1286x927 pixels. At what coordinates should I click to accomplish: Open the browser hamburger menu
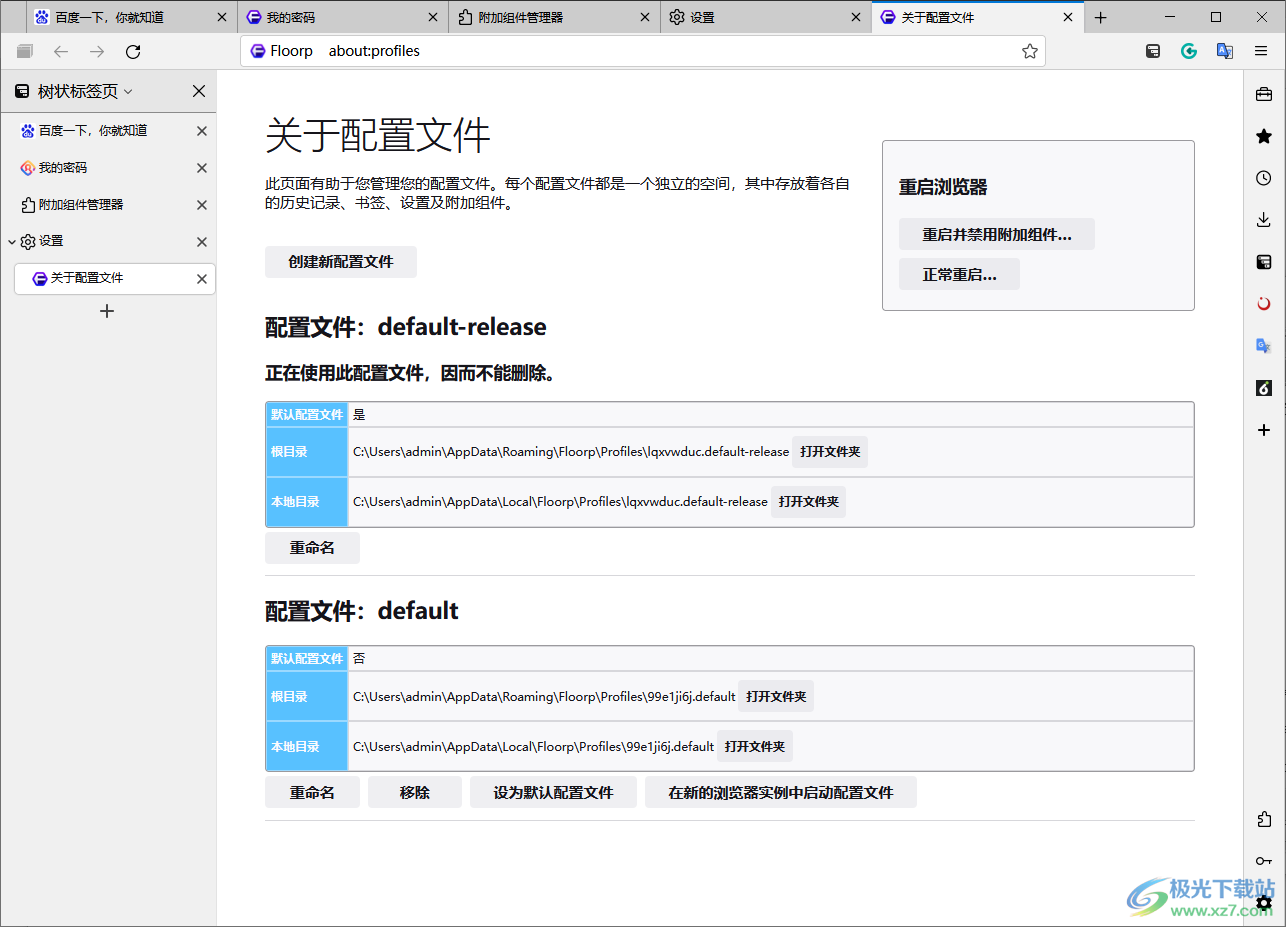pyautogui.click(x=1262, y=51)
